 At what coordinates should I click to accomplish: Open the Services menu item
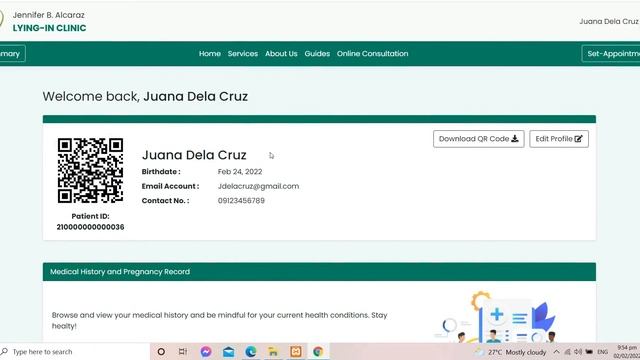tap(242, 53)
